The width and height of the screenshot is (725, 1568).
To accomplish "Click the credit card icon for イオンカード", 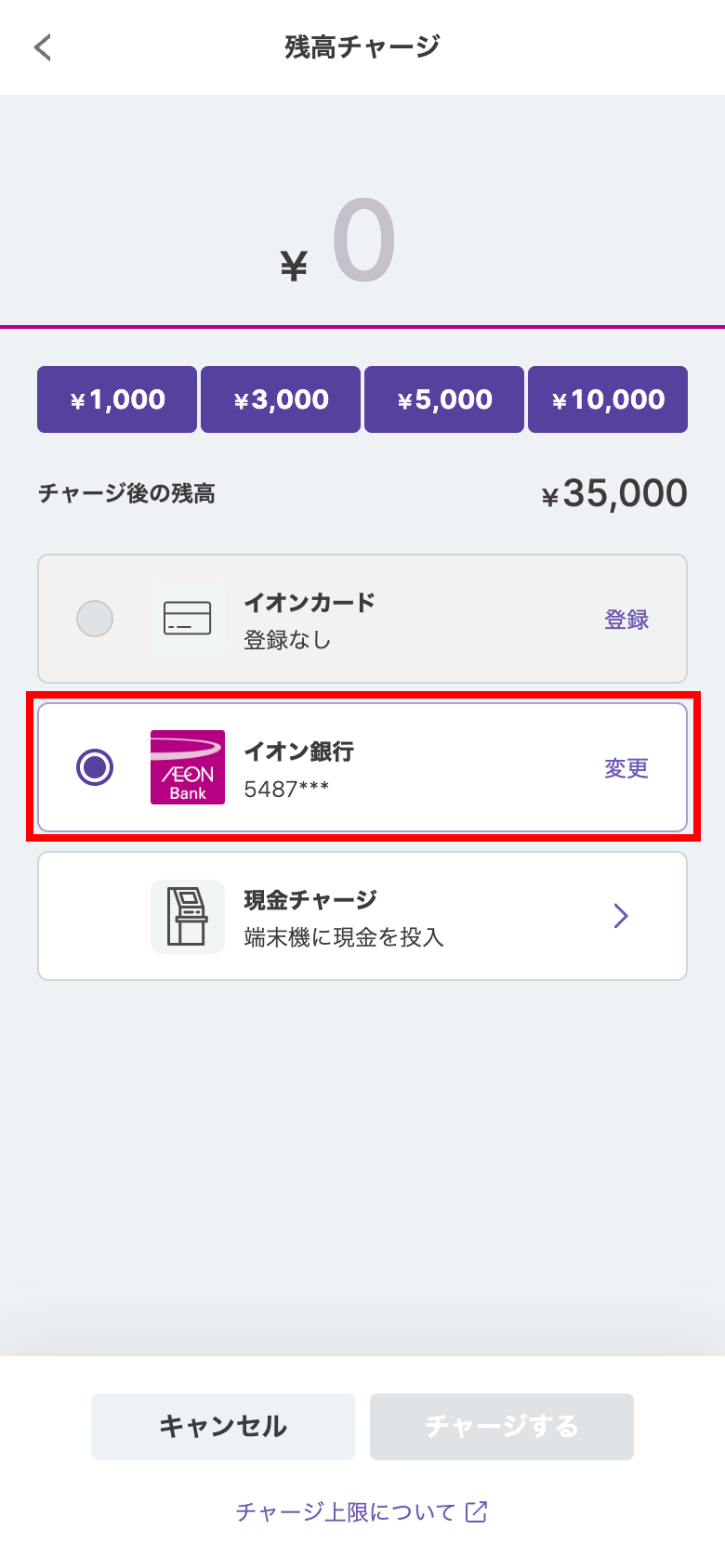I will pos(188,619).
